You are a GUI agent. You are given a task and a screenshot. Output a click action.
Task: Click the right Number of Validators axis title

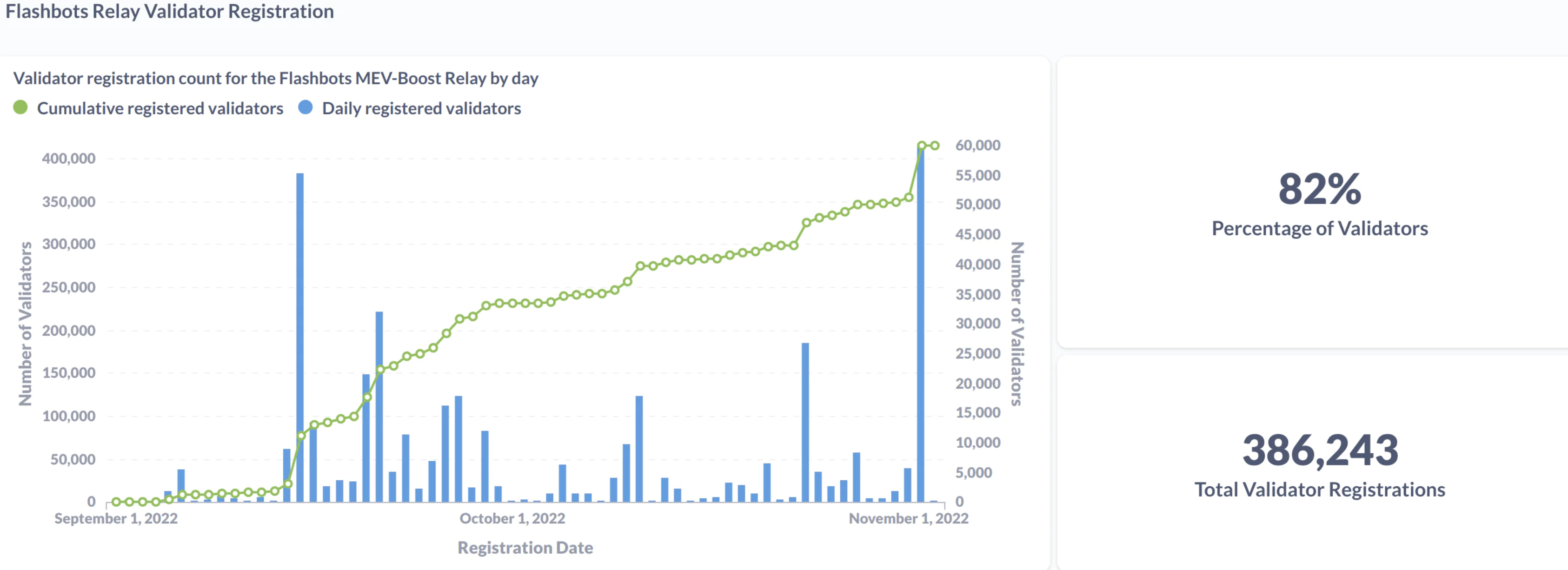click(x=1017, y=324)
